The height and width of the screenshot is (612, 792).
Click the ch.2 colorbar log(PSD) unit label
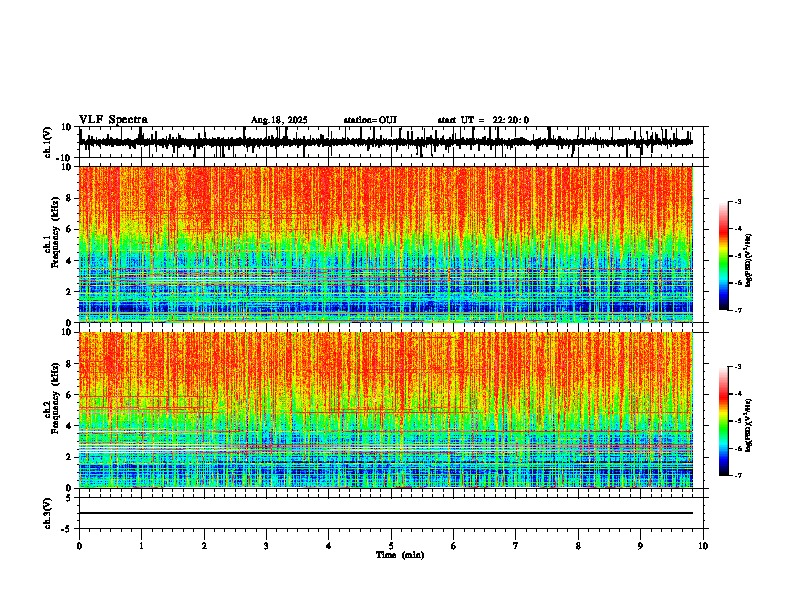tap(749, 425)
